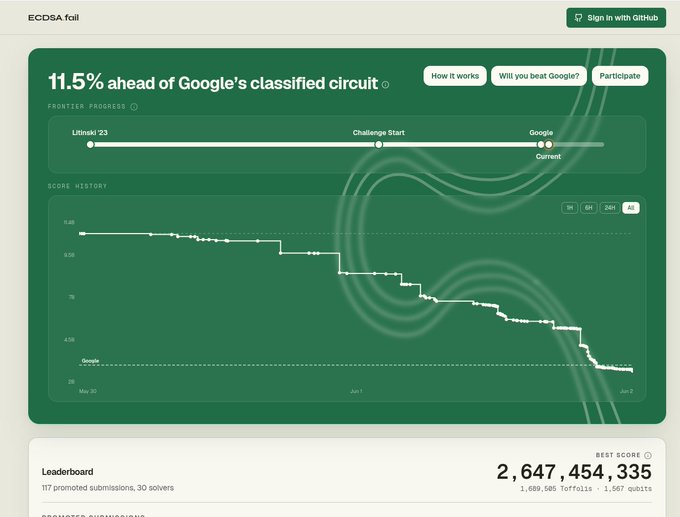Open the ECDSA.fail logo home link
The height and width of the screenshot is (517, 680).
click(53, 18)
